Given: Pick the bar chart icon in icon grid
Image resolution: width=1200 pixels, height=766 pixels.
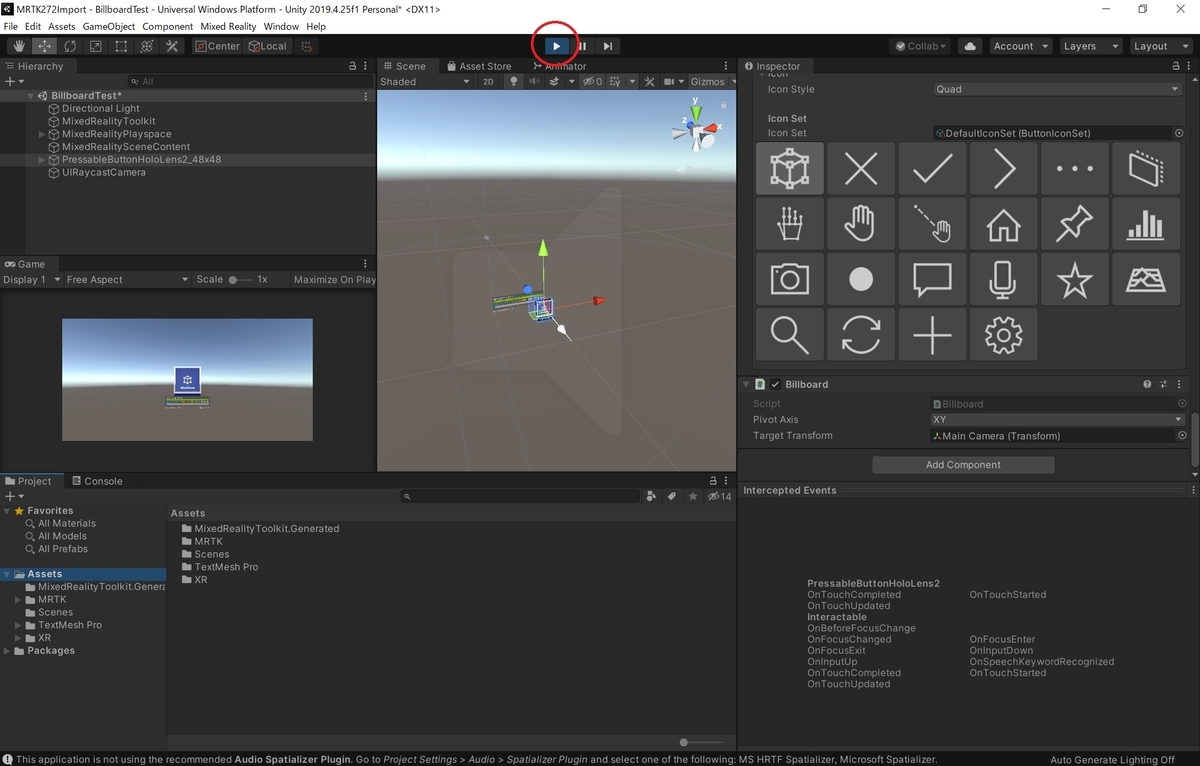Looking at the screenshot, I should coord(1145,224).
